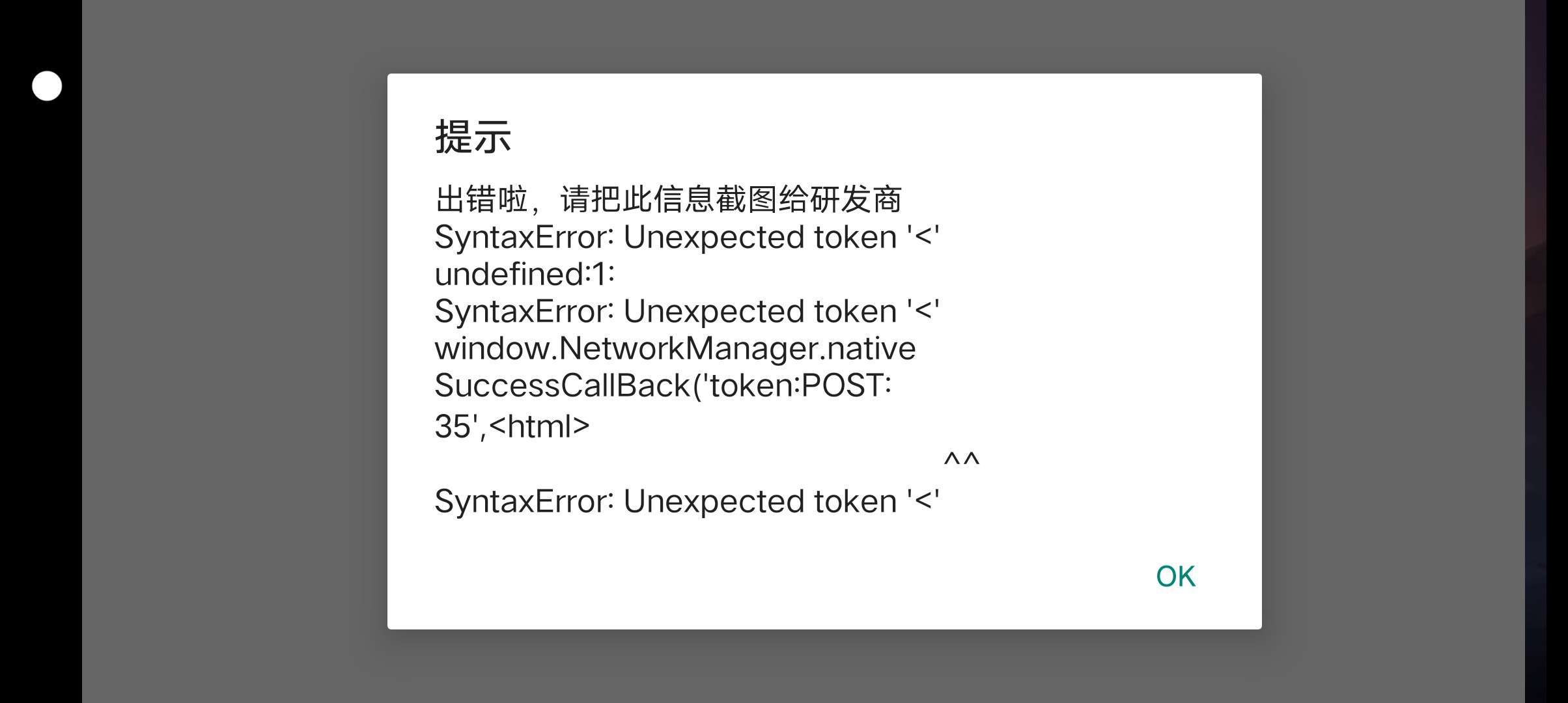This screenshot has width=1568, height=703.
Task: Click the dimmed backdrop right of the dialog
Action: pos(1393,351)
